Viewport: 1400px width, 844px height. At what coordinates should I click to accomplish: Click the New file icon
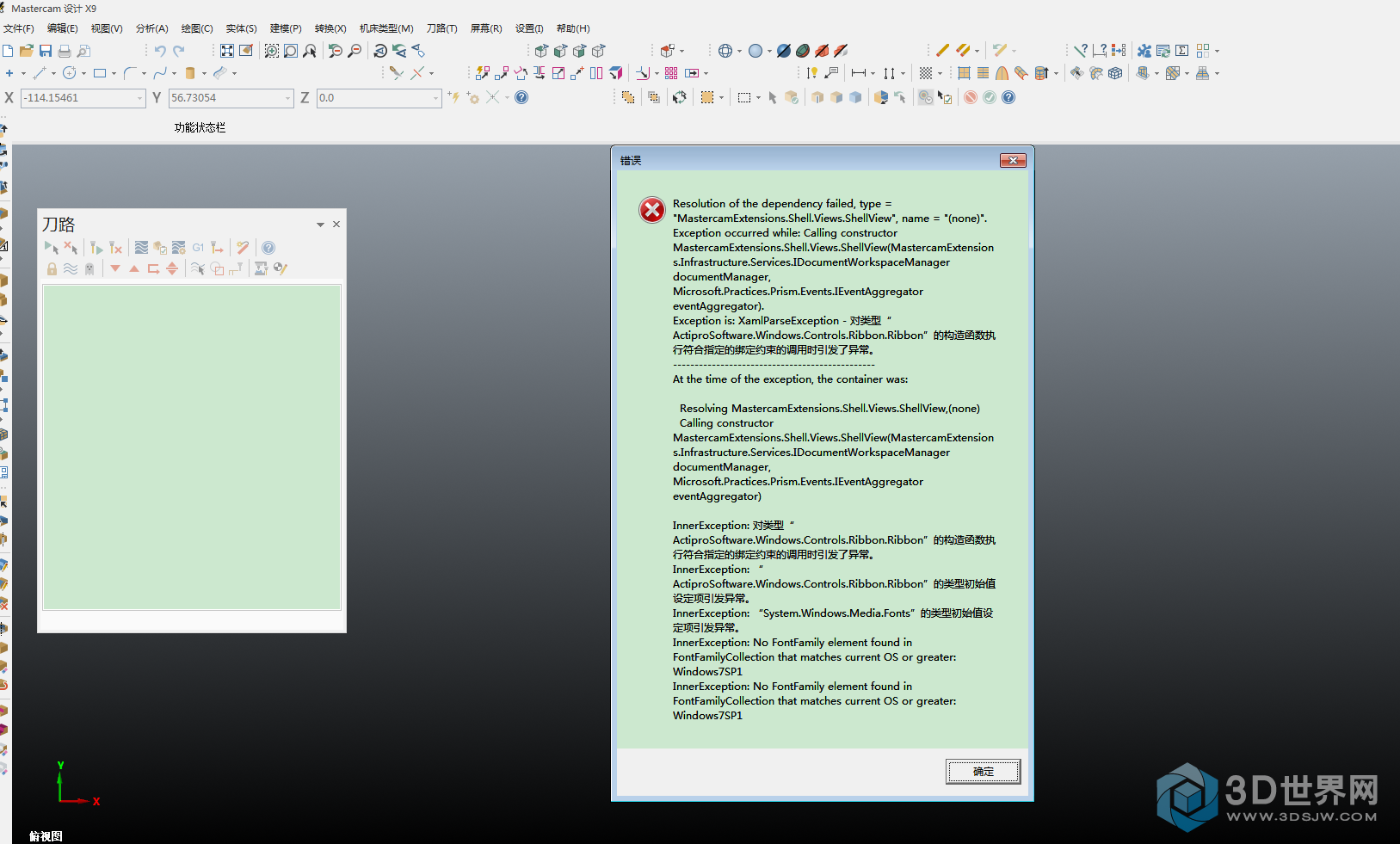click(x=8, y=51)
